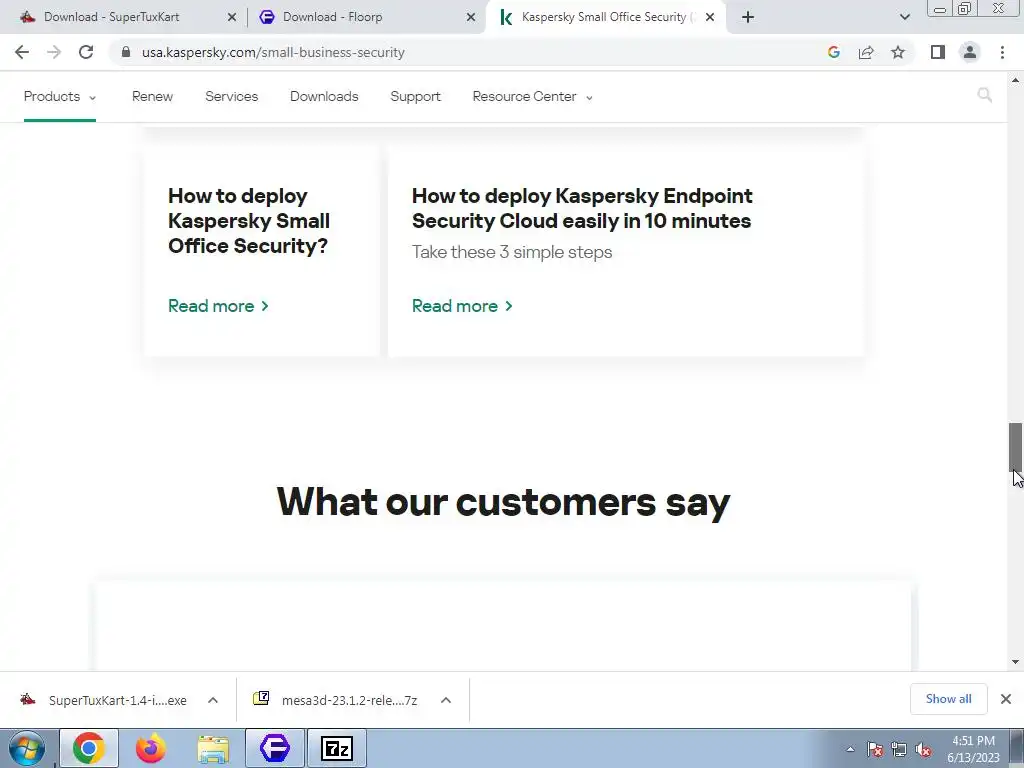Click the scrollbar down arrow
This screenshot has width=1024, height=768.
1015,662
